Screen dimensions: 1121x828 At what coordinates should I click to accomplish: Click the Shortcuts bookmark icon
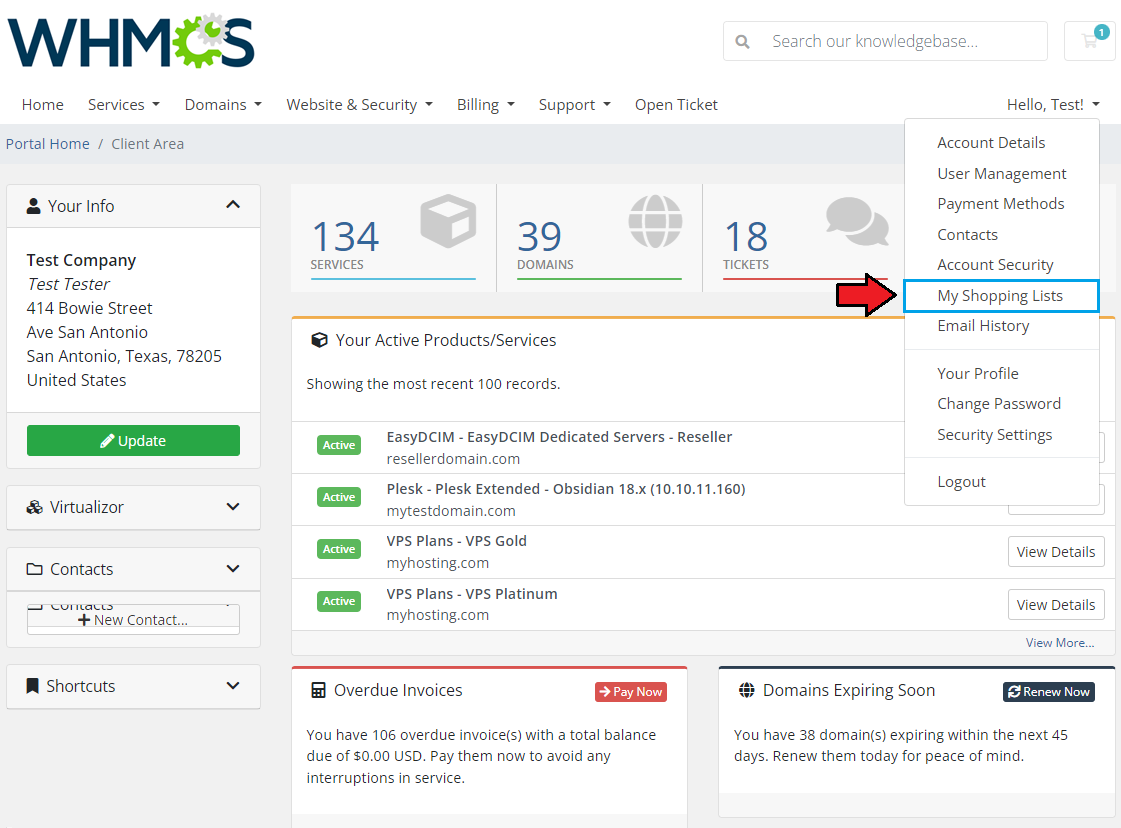(x=32, y=686)
